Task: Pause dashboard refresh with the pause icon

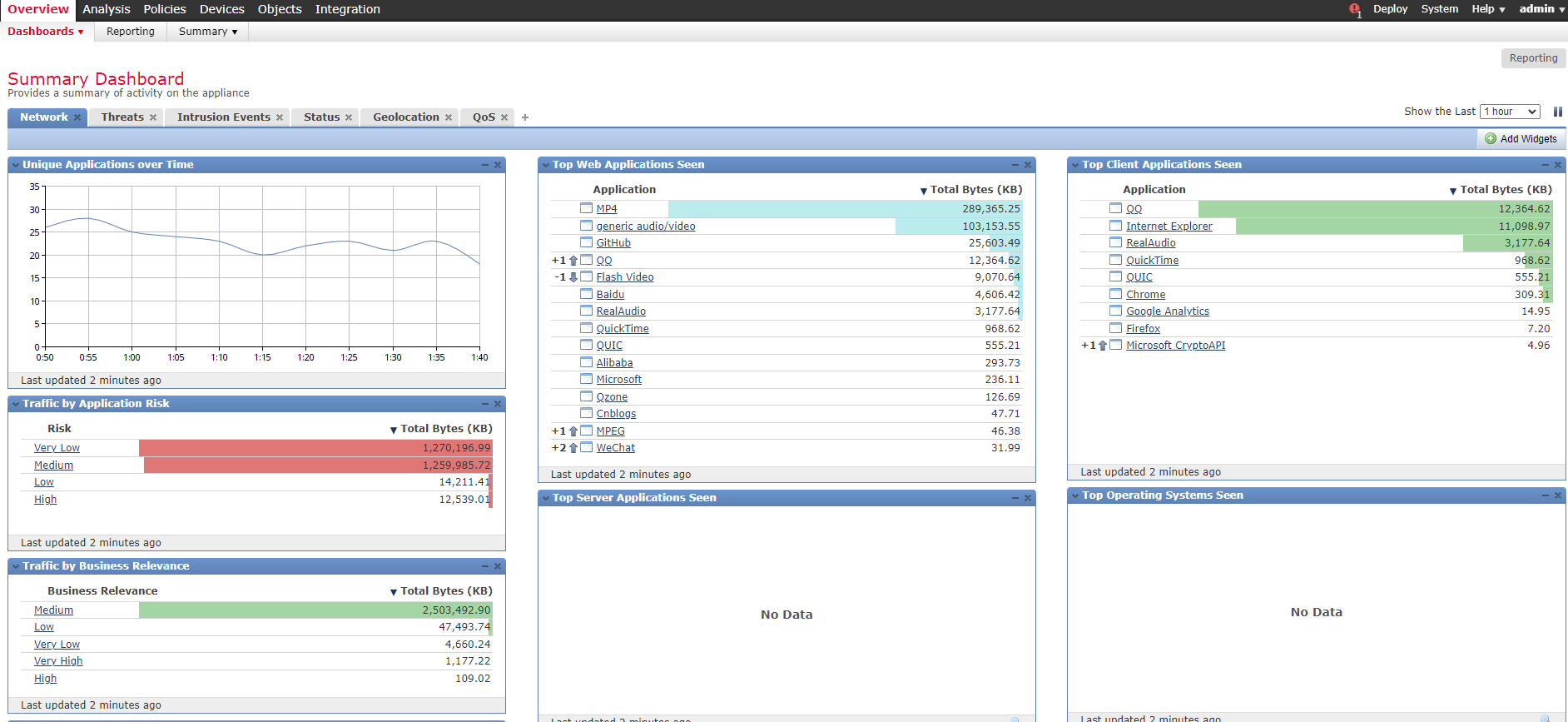Action: coord(1557,112)
